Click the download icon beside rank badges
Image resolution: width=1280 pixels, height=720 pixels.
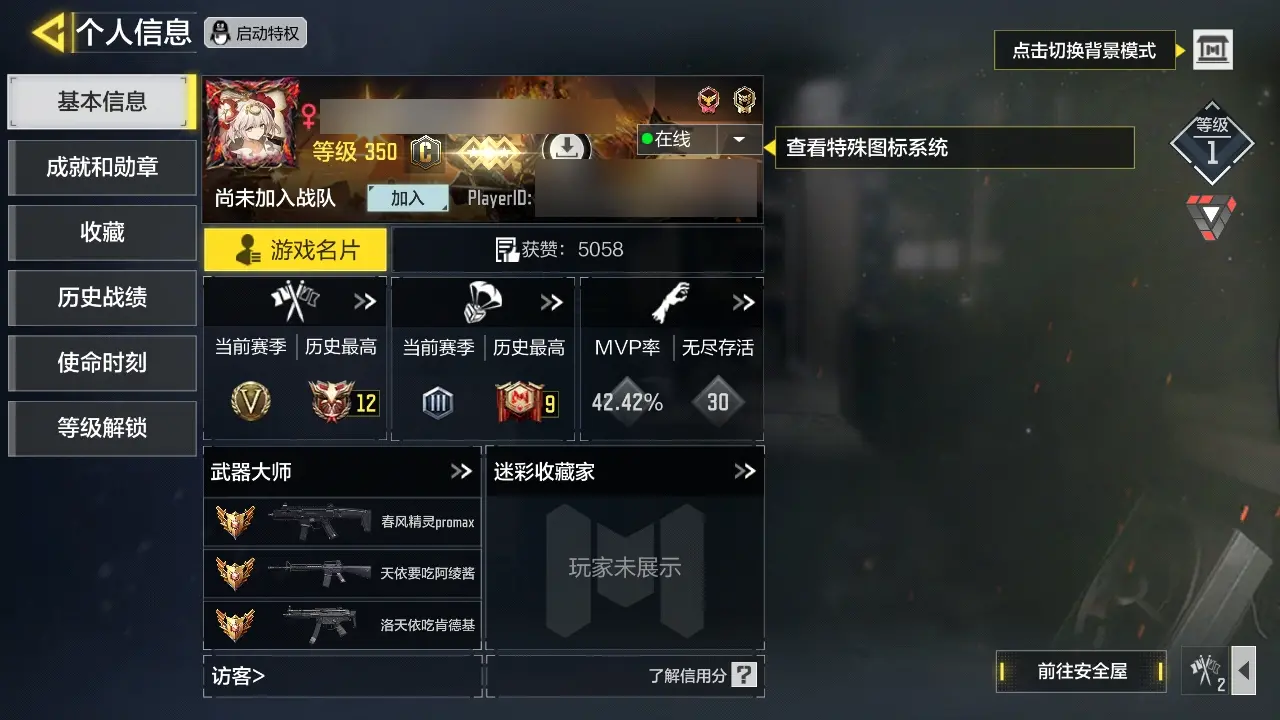566,149
